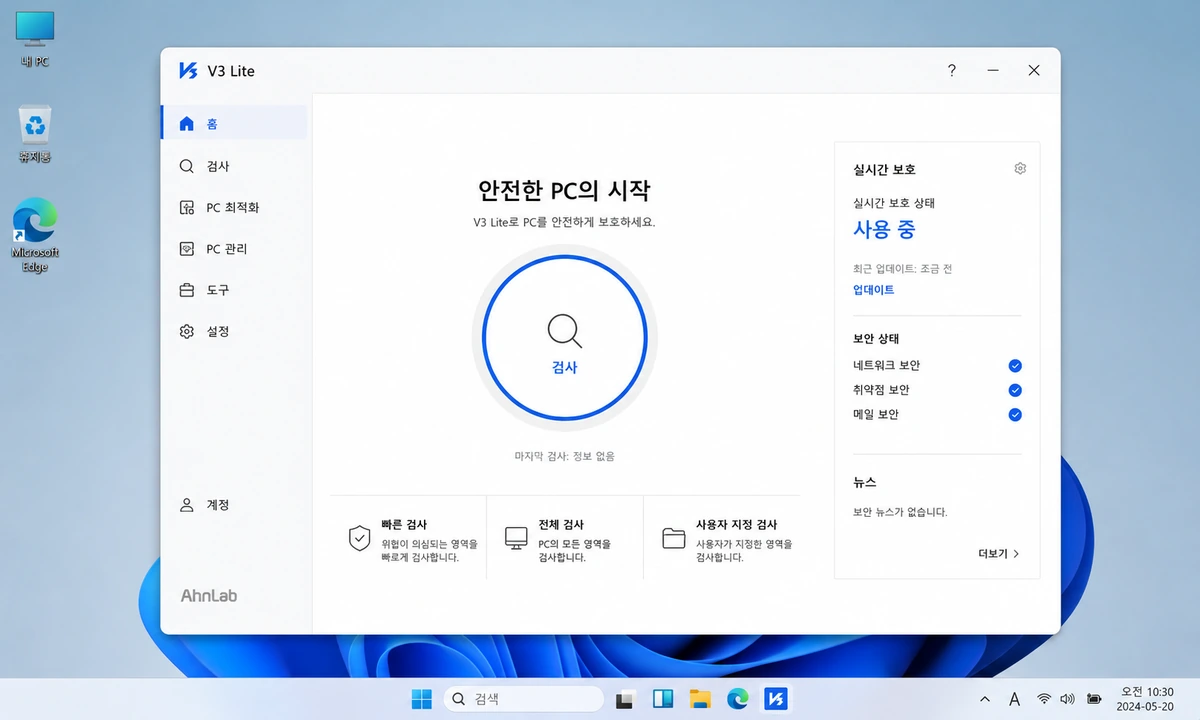The image size is (1200, 720).
Task: Open 실시간 보호 settings gear
Action: click(1020, 169)
